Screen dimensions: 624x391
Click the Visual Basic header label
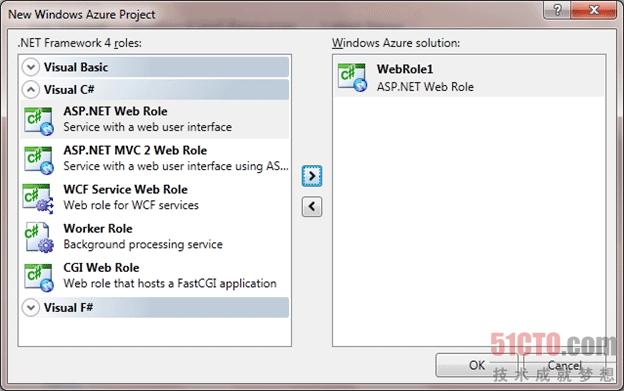click(76, 67)
